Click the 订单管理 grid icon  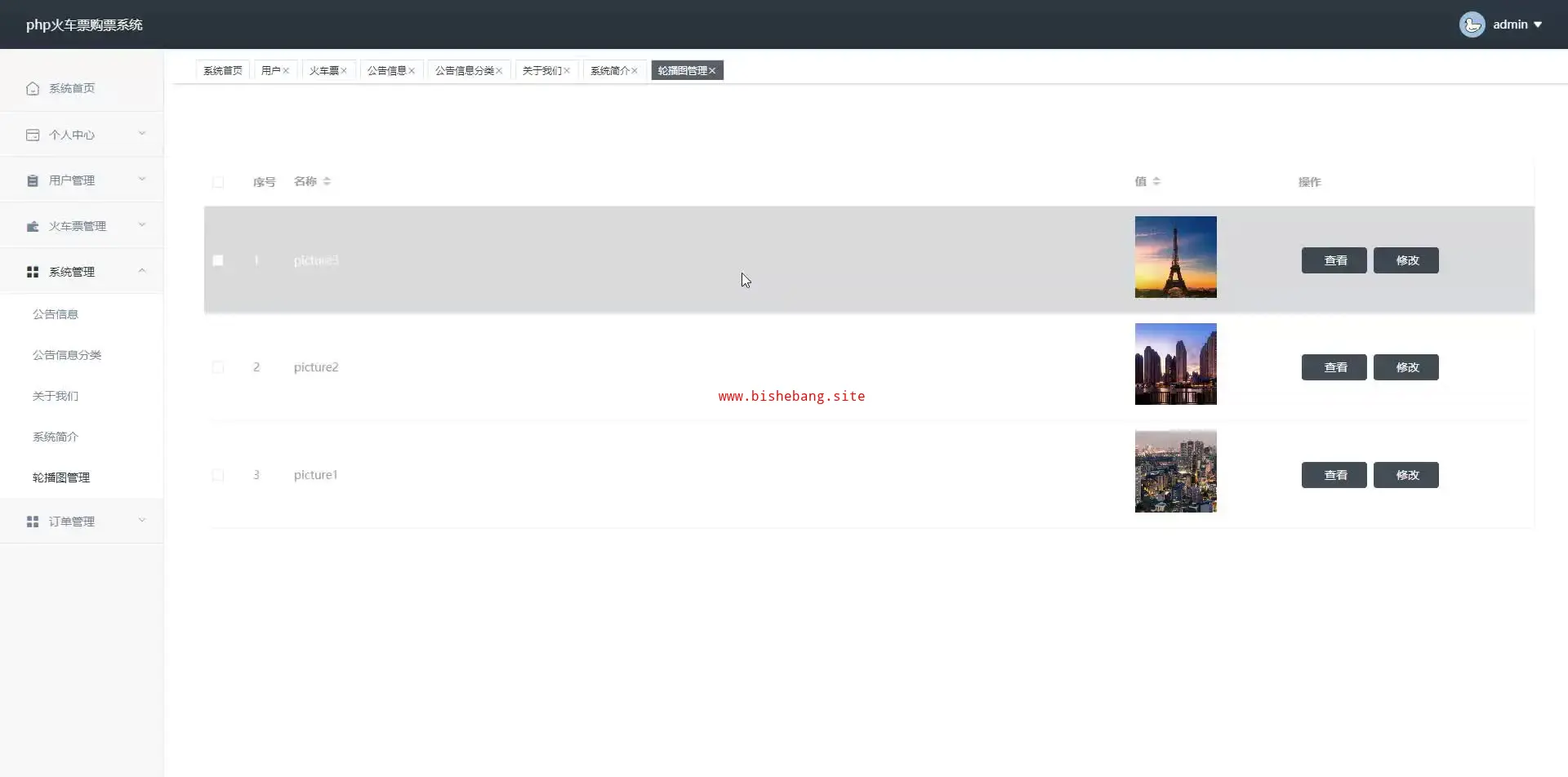(33, 522)
